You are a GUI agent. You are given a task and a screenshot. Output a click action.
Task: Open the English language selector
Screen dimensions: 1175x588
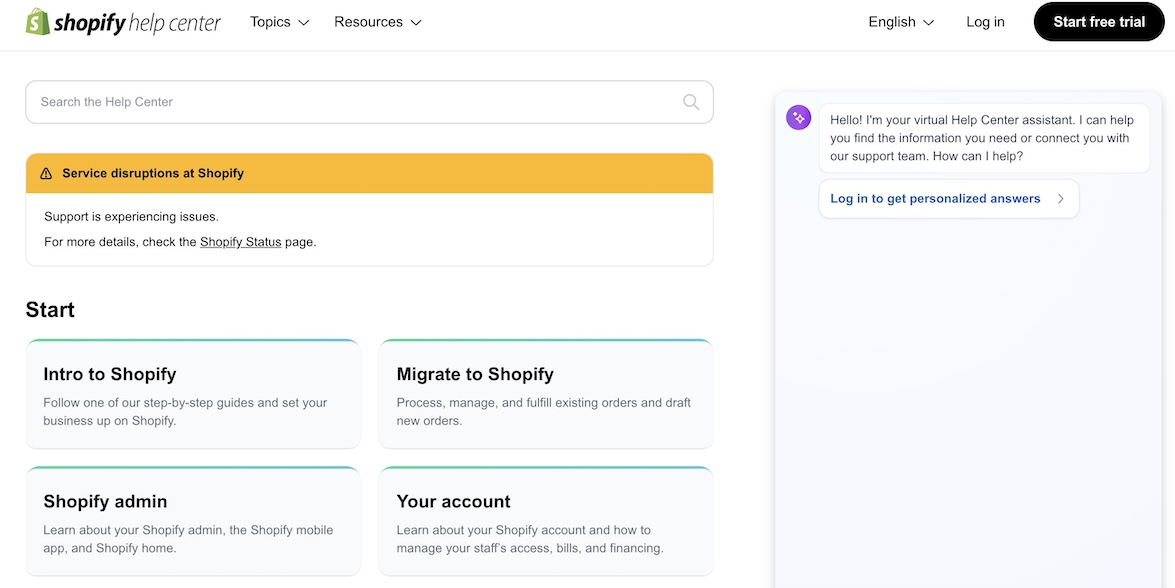901,22
